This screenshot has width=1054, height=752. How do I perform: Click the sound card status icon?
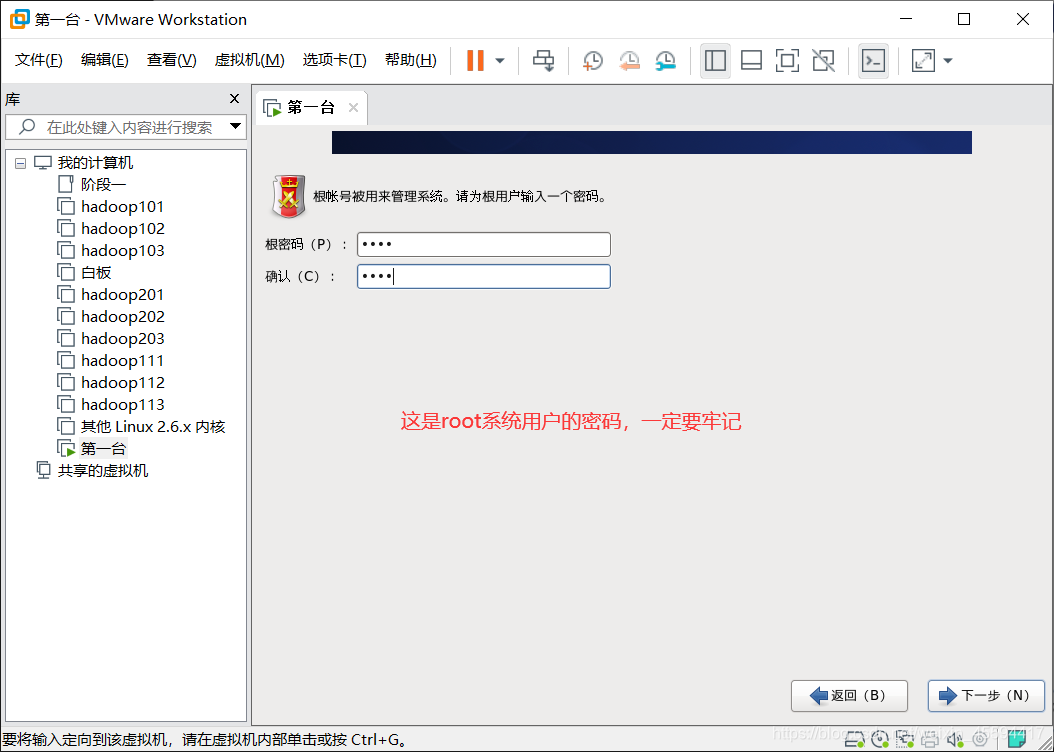point(955,740)
